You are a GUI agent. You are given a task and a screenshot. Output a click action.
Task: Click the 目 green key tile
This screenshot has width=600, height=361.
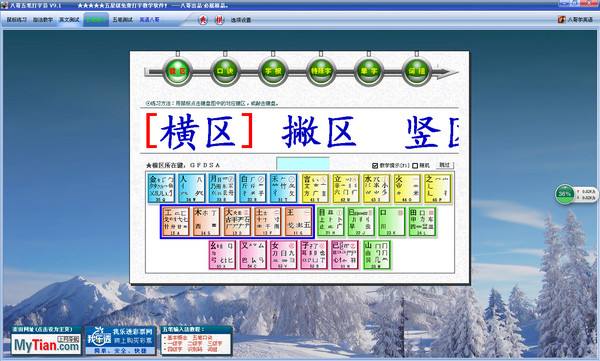pos(331,222)
